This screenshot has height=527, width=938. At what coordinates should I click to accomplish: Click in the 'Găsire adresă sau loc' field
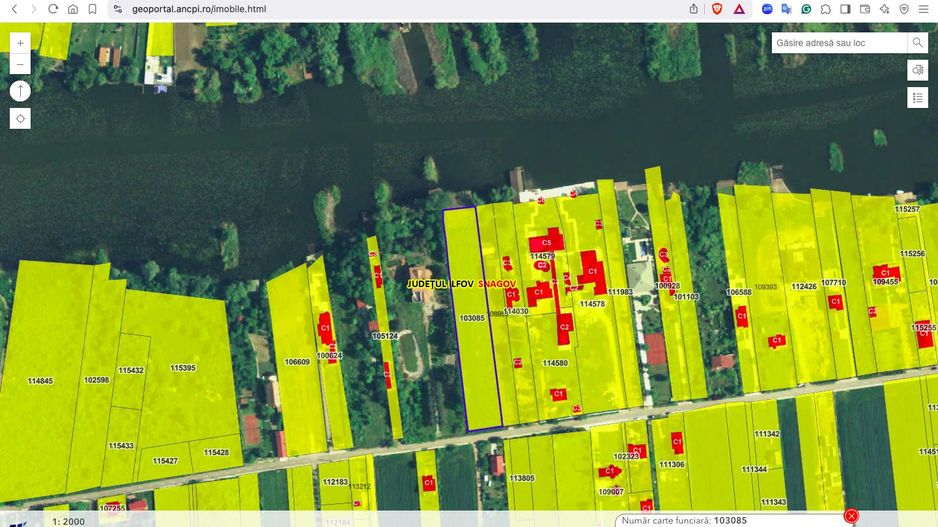(839, 43)
